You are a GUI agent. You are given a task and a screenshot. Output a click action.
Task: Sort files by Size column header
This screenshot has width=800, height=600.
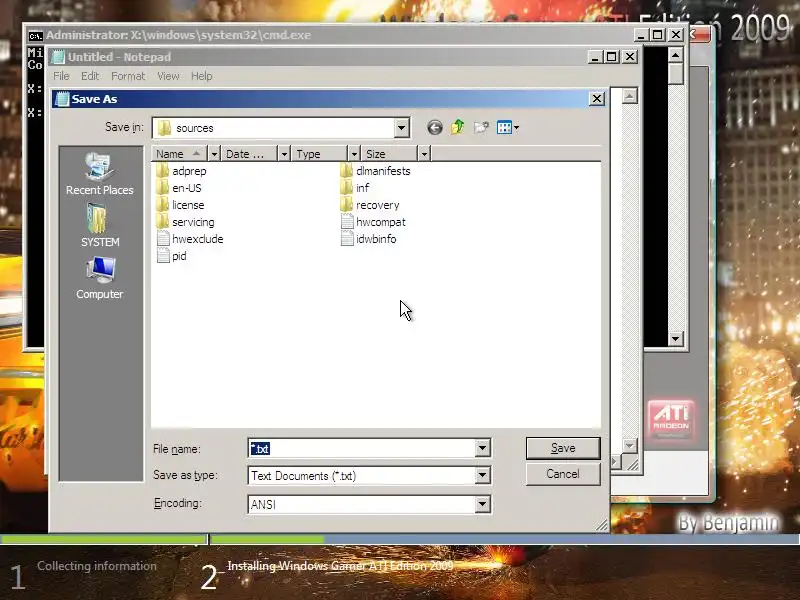[389, 154]
